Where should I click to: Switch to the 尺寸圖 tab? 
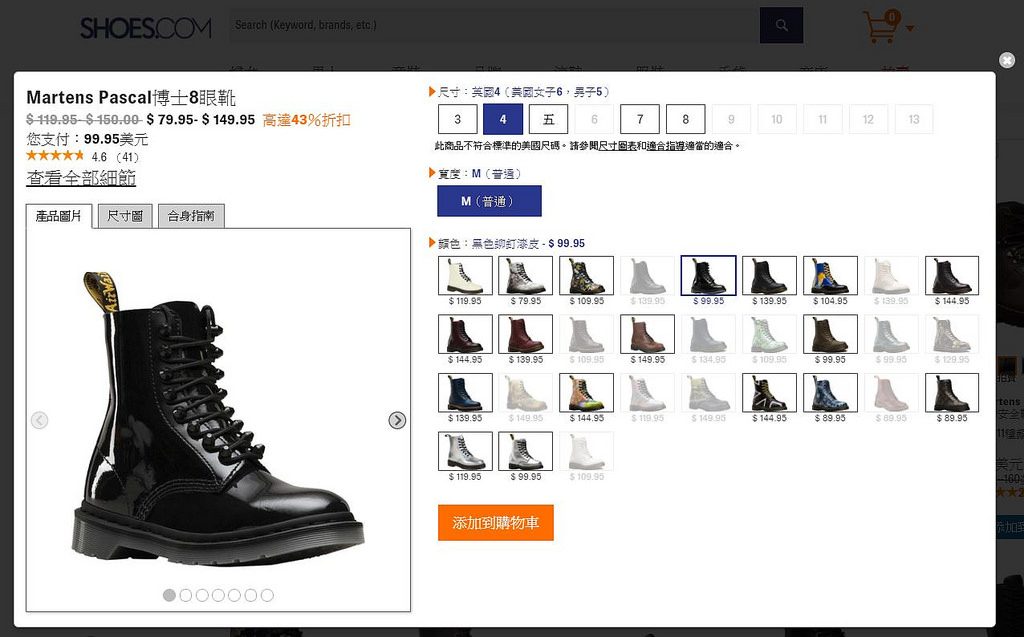coord(125,216)
